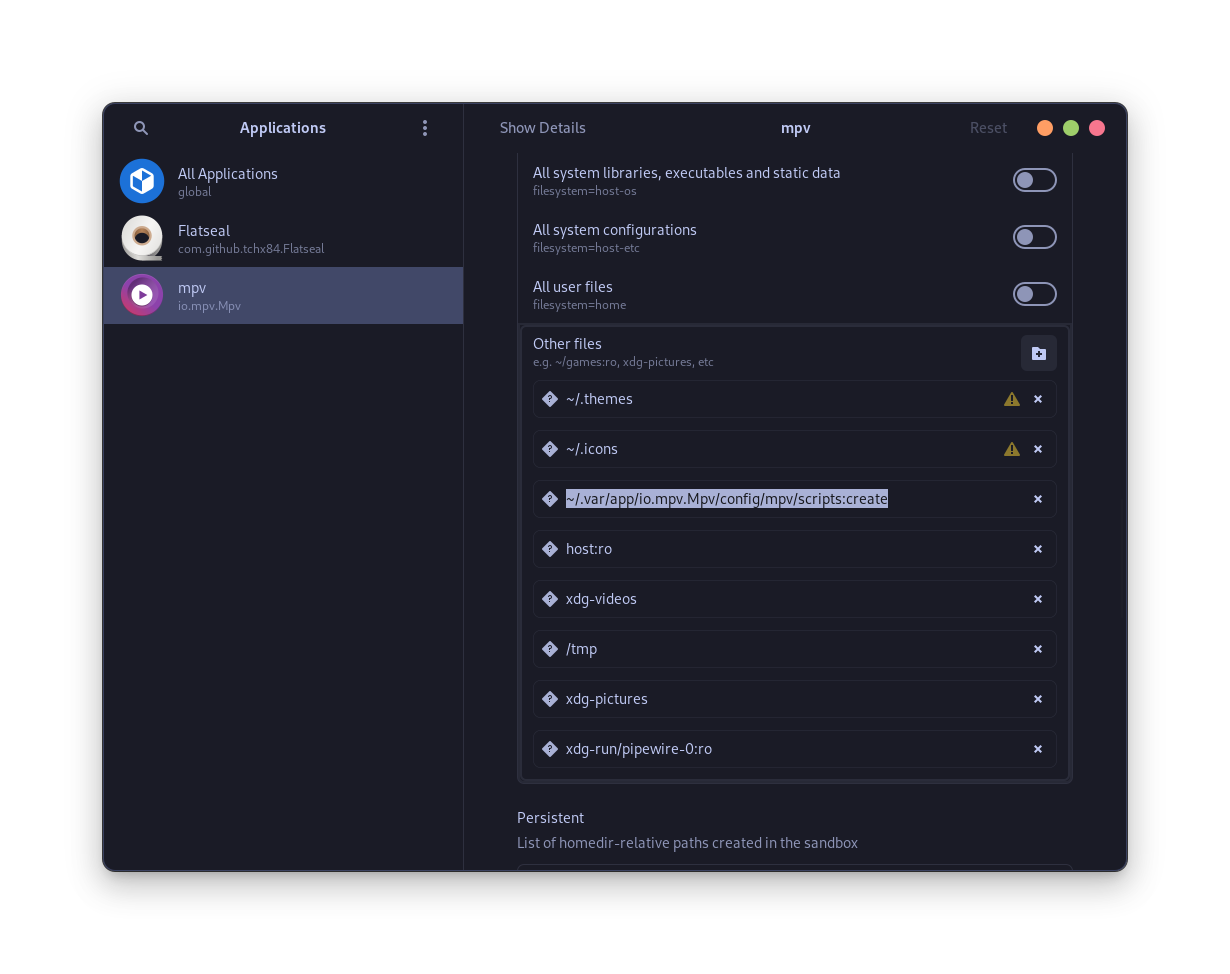Enable All system libraries access
Screen dimensions: 1230x974
tap(1034, 180)
